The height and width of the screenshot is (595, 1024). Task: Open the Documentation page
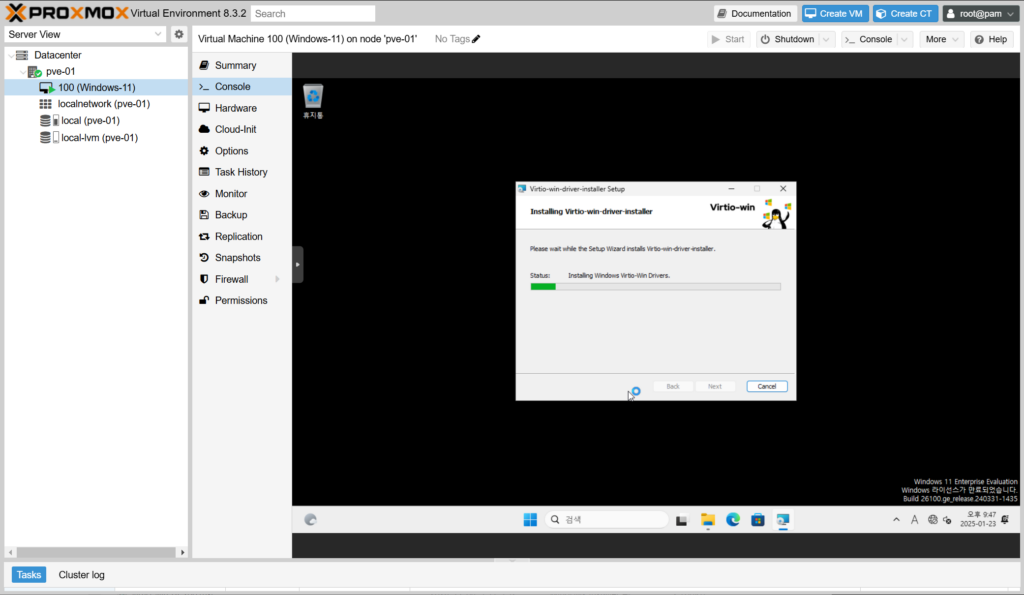pos(754,13)
